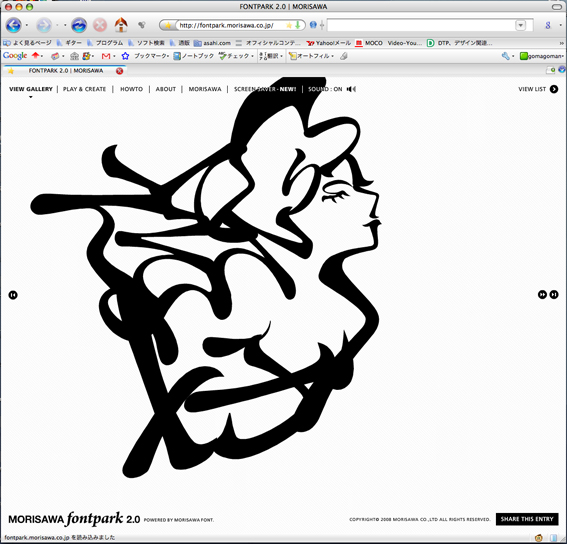
Task: Advance to the next gallery entry
Action: pos(542,294)
